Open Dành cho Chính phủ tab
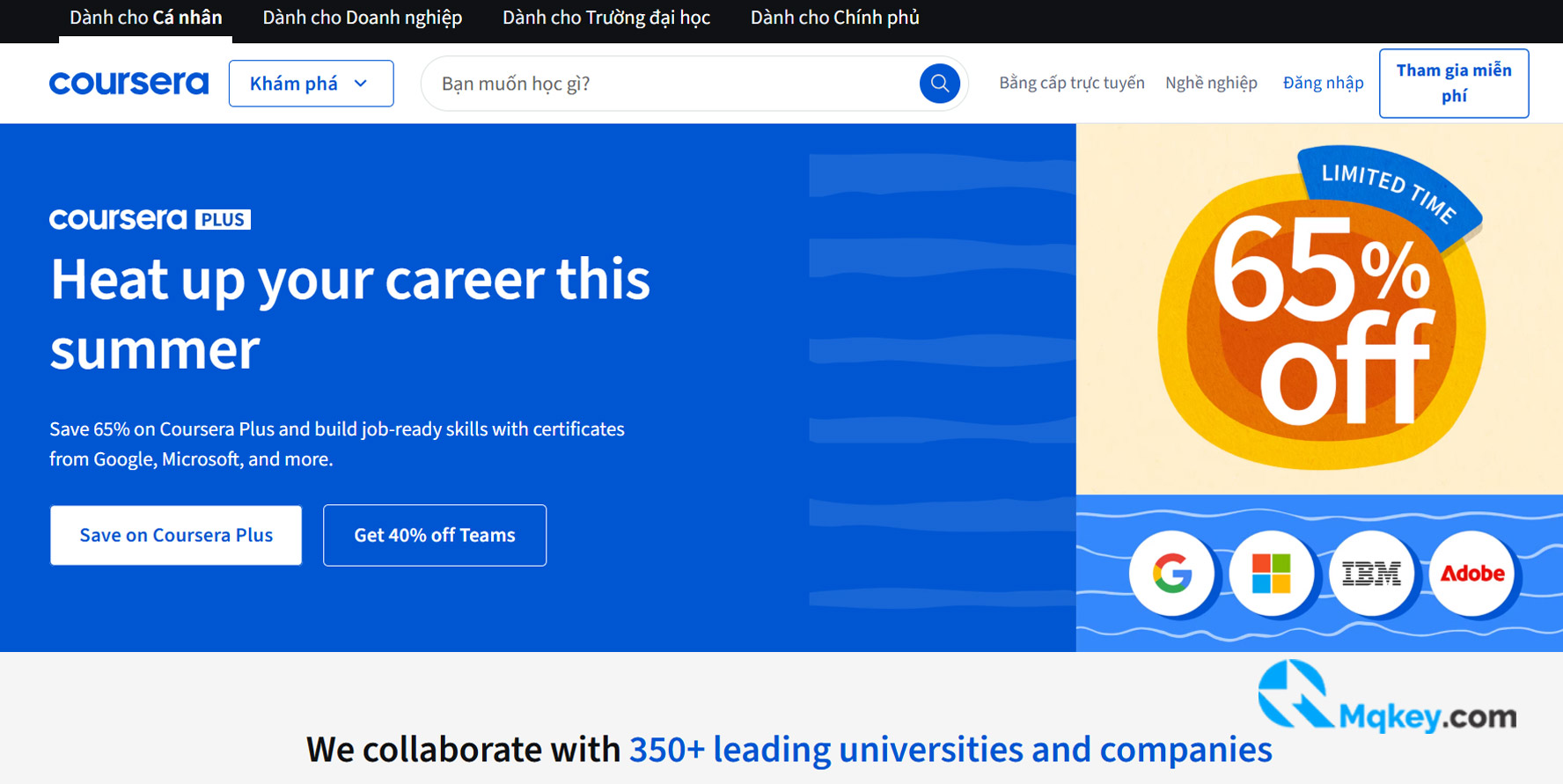 pyautogui.click(x=834, y=18)
